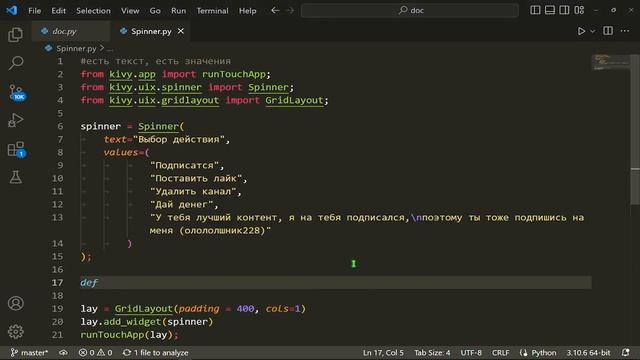This screenshot has height=360, width=640.
Task: Run the Python file with play button
Action: 581,31
